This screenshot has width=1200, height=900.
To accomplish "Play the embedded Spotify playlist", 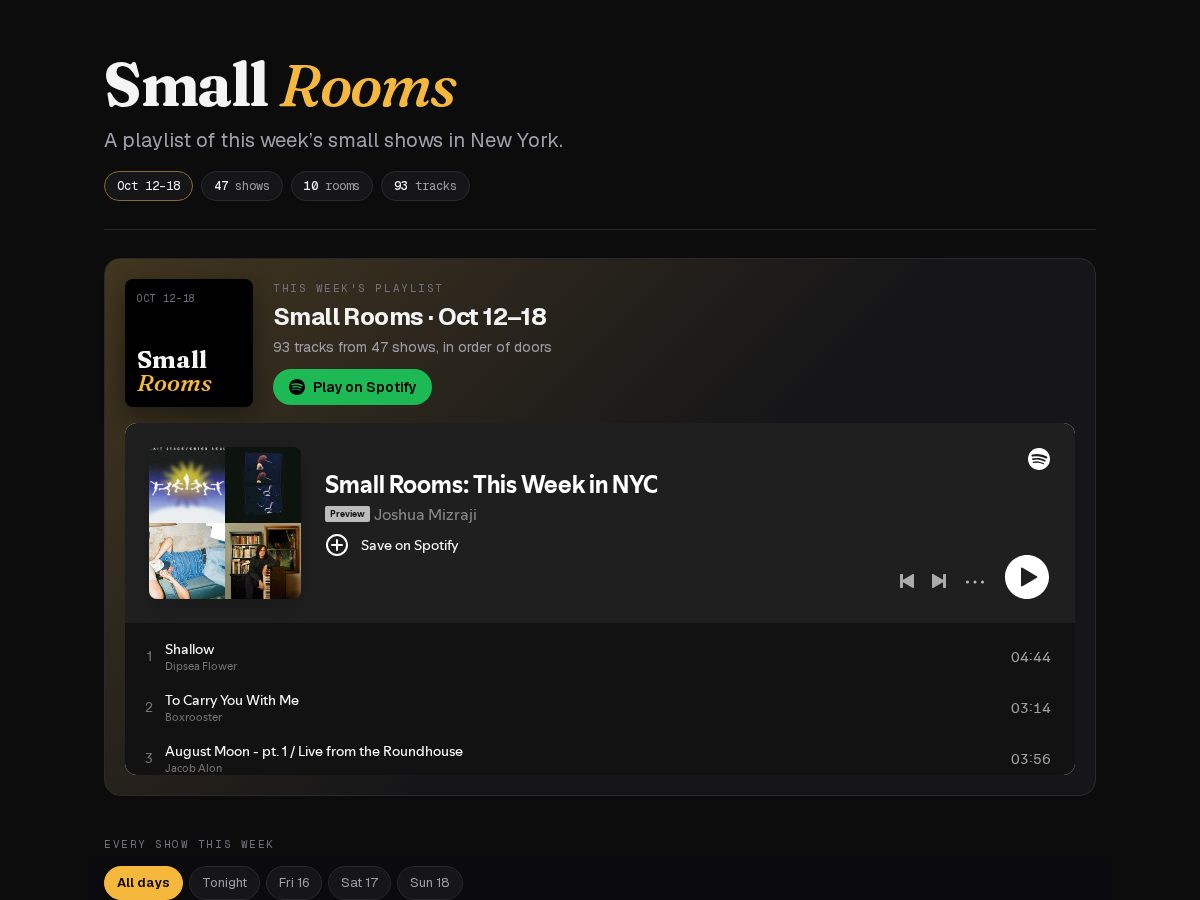I will [x=1027, y=577].
